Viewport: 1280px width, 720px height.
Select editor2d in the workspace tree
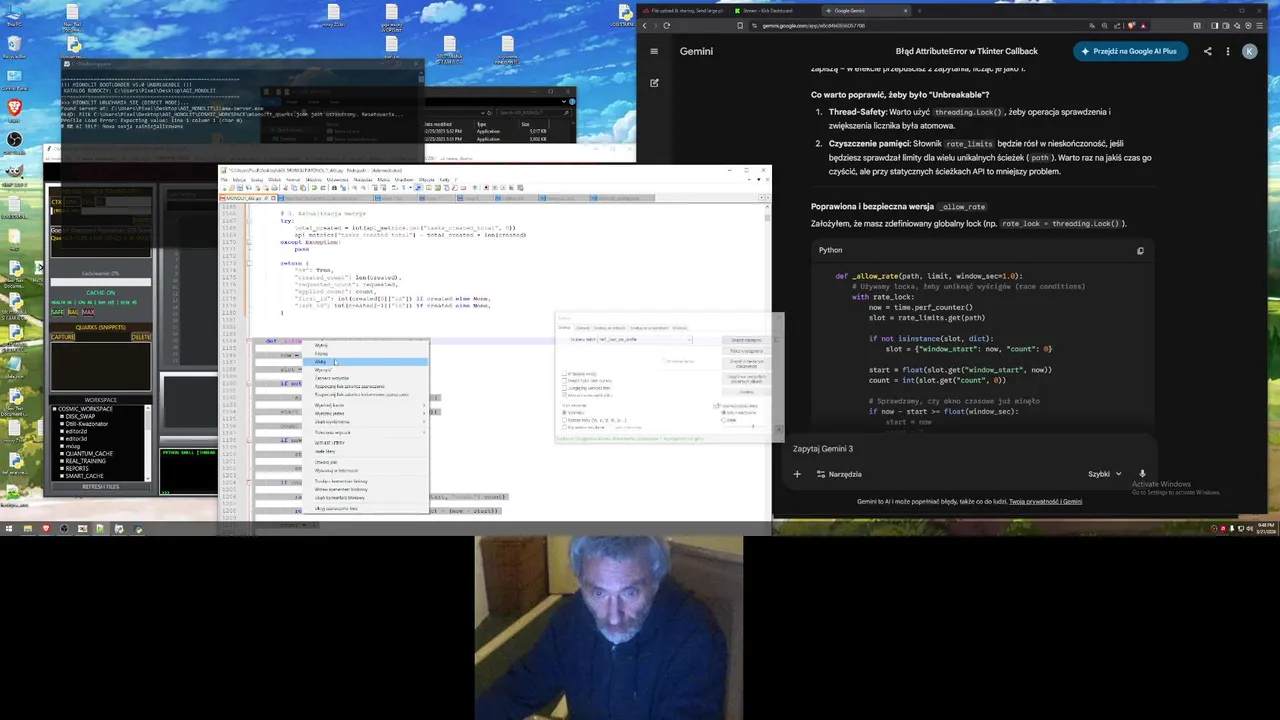76,431
